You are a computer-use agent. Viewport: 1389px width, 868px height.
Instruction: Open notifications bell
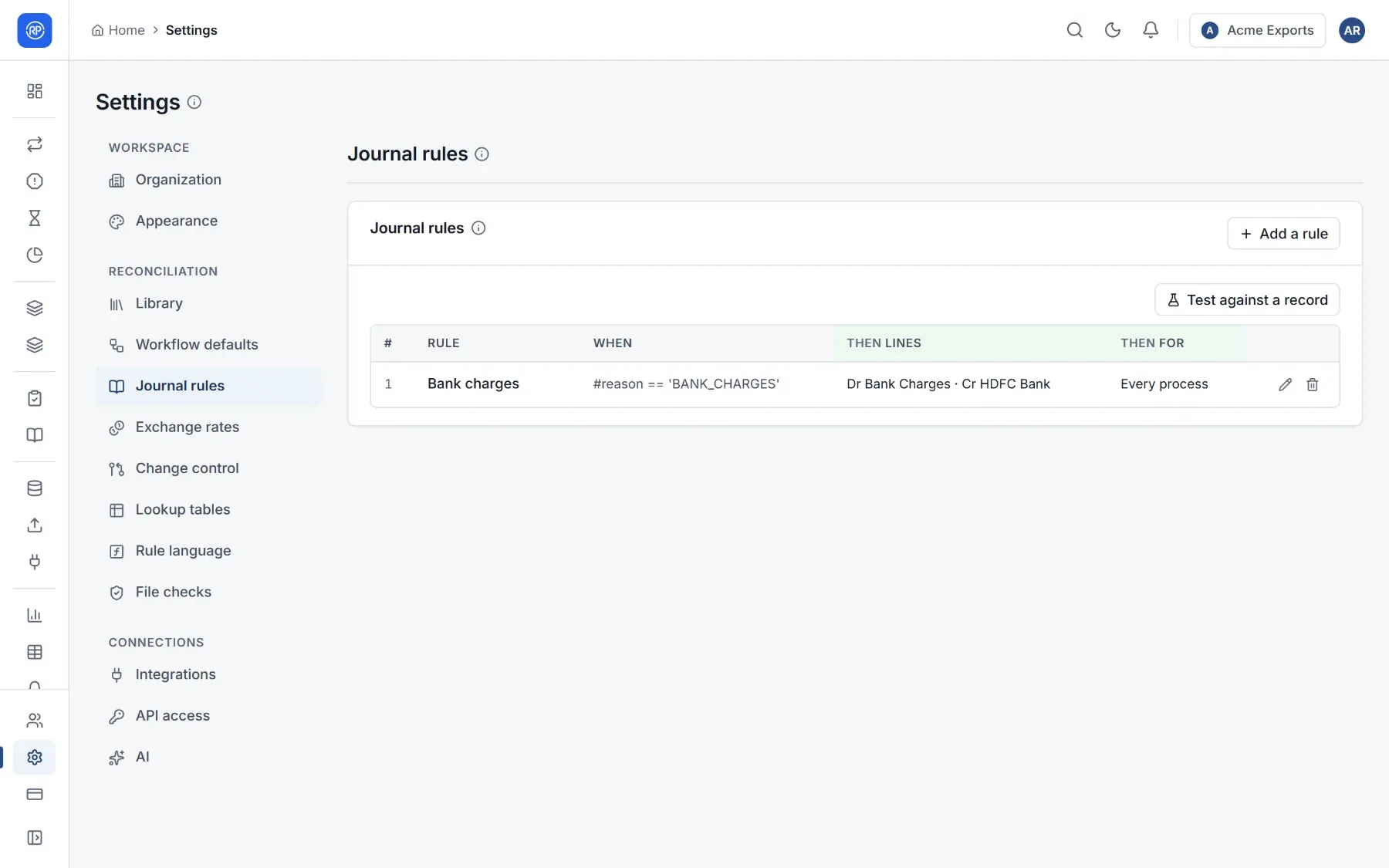pyautogui.click(x=1150, y=30)
